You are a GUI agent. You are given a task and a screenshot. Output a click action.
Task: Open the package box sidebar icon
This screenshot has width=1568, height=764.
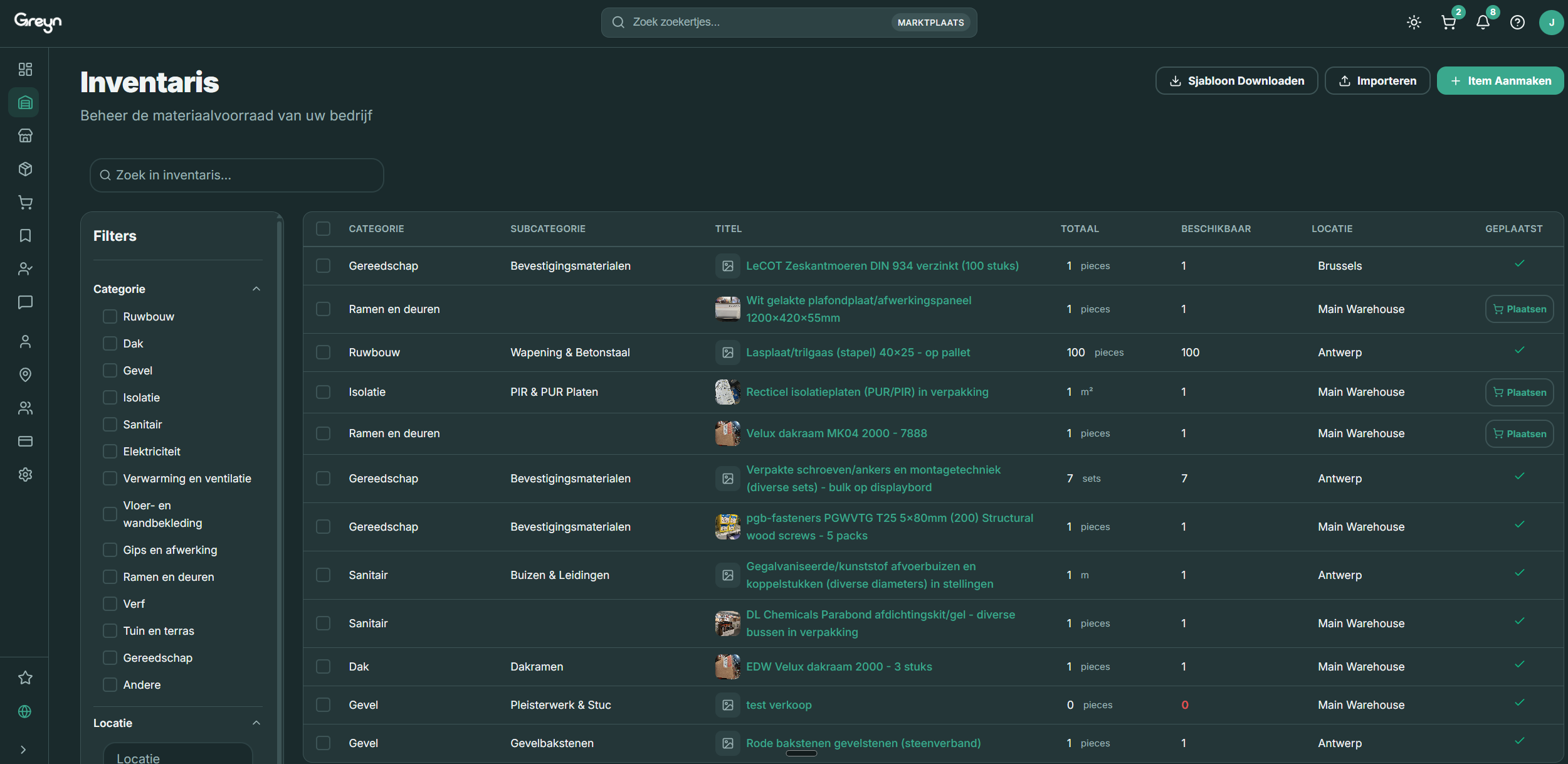click(25, 169)
